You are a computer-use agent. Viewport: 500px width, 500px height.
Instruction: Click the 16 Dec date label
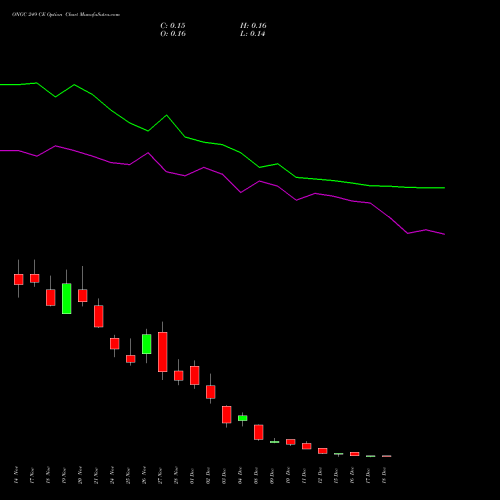tap(352, 475)
